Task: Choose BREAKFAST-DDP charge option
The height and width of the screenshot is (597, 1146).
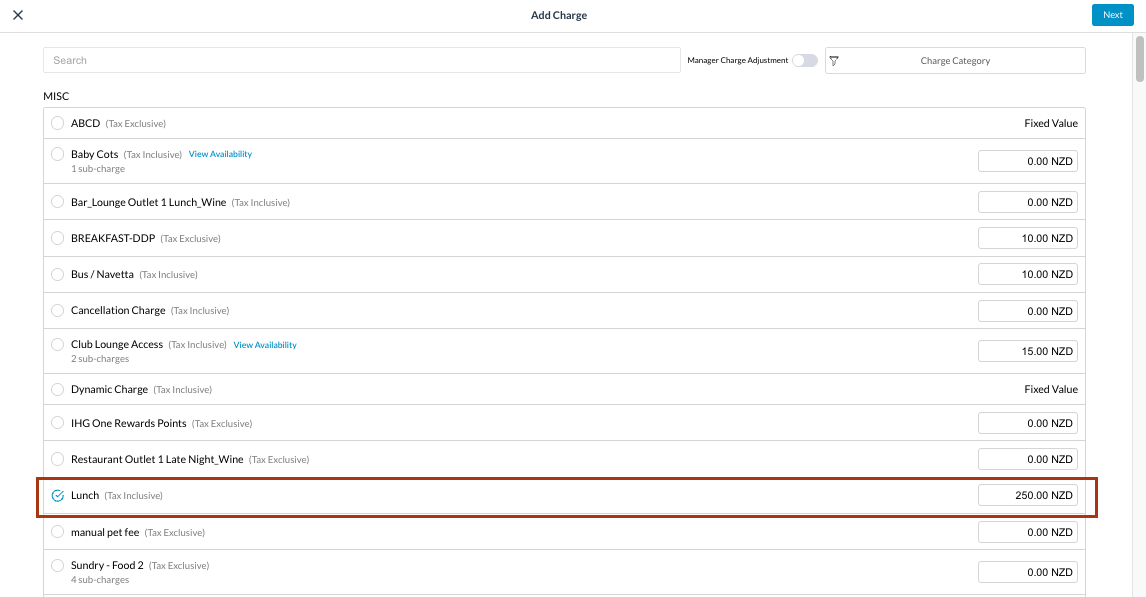Action: point(57,239)
